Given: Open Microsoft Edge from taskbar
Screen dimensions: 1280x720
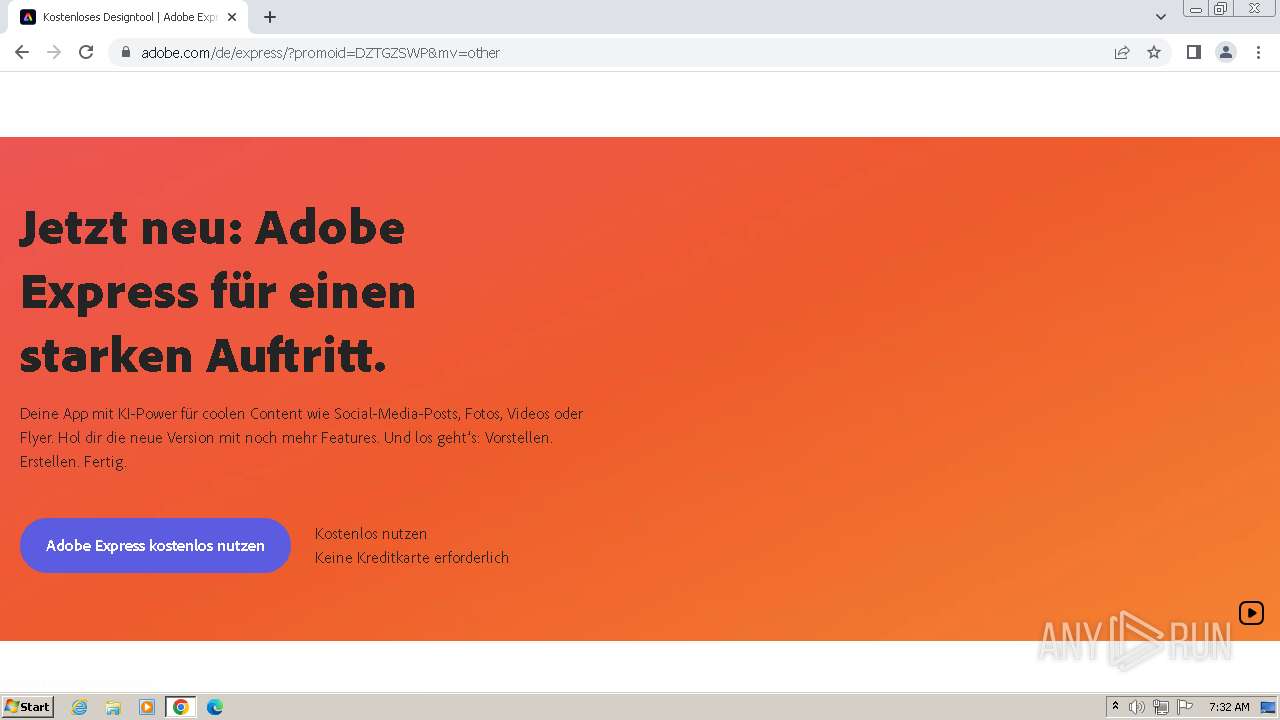Looking at the screenshot, I should [215, 707].
